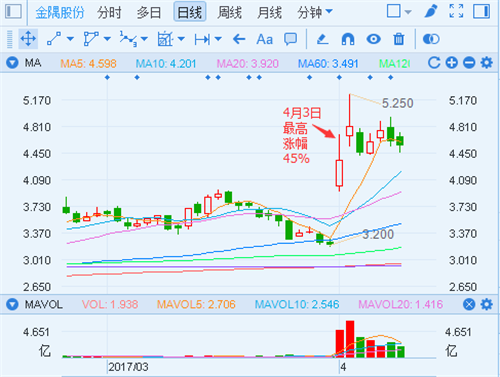Image resolution: width=500 pixels, height=377 pixels.
Task: Expand the wave pattern tool options
Action: (x=144, y=39)
